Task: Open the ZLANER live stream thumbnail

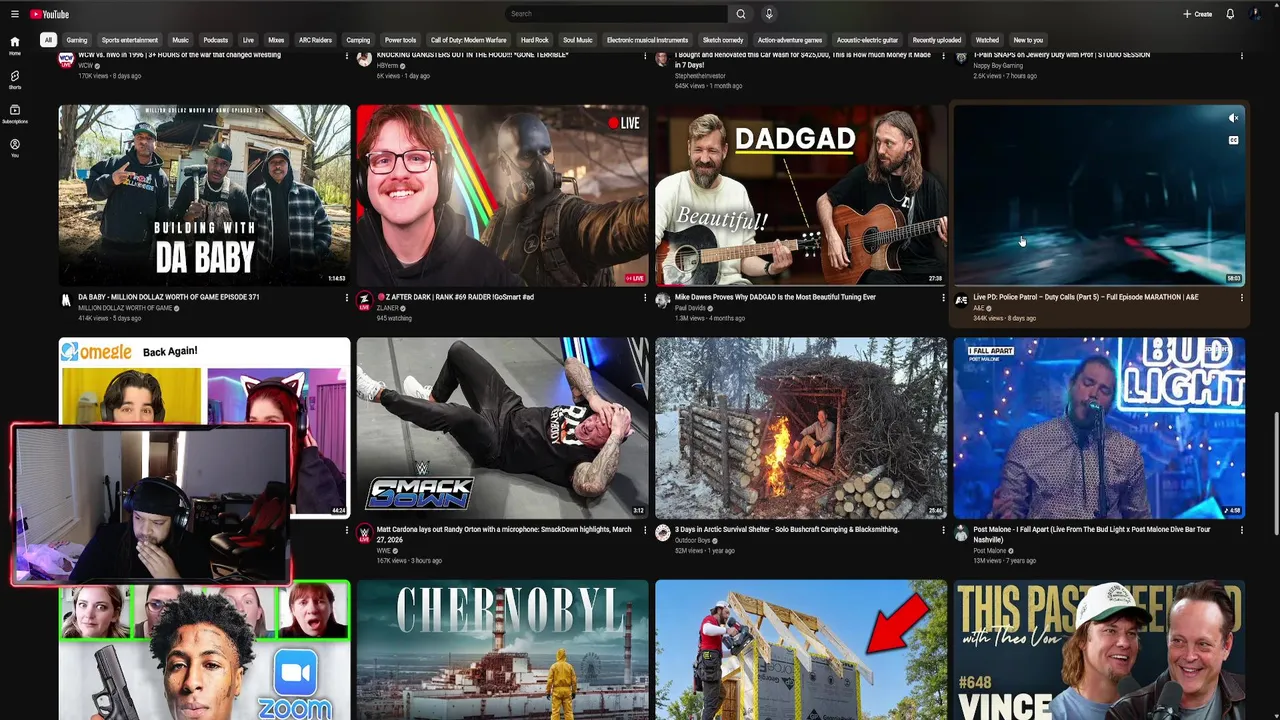Action: 502,196
